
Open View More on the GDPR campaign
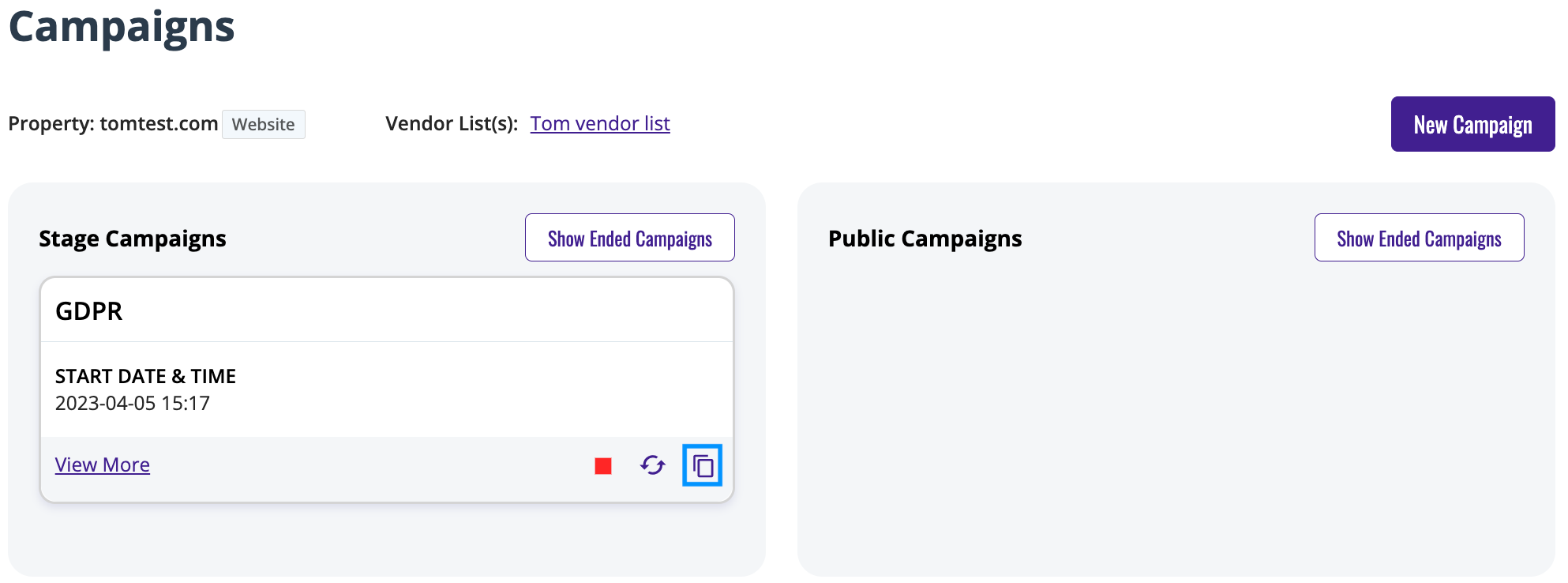[x=103, y=465]
